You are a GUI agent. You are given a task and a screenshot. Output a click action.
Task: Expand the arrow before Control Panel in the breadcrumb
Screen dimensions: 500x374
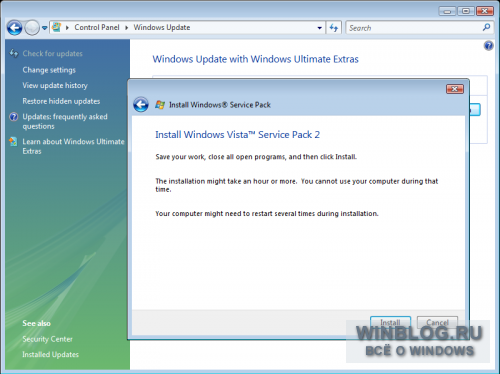67,28
